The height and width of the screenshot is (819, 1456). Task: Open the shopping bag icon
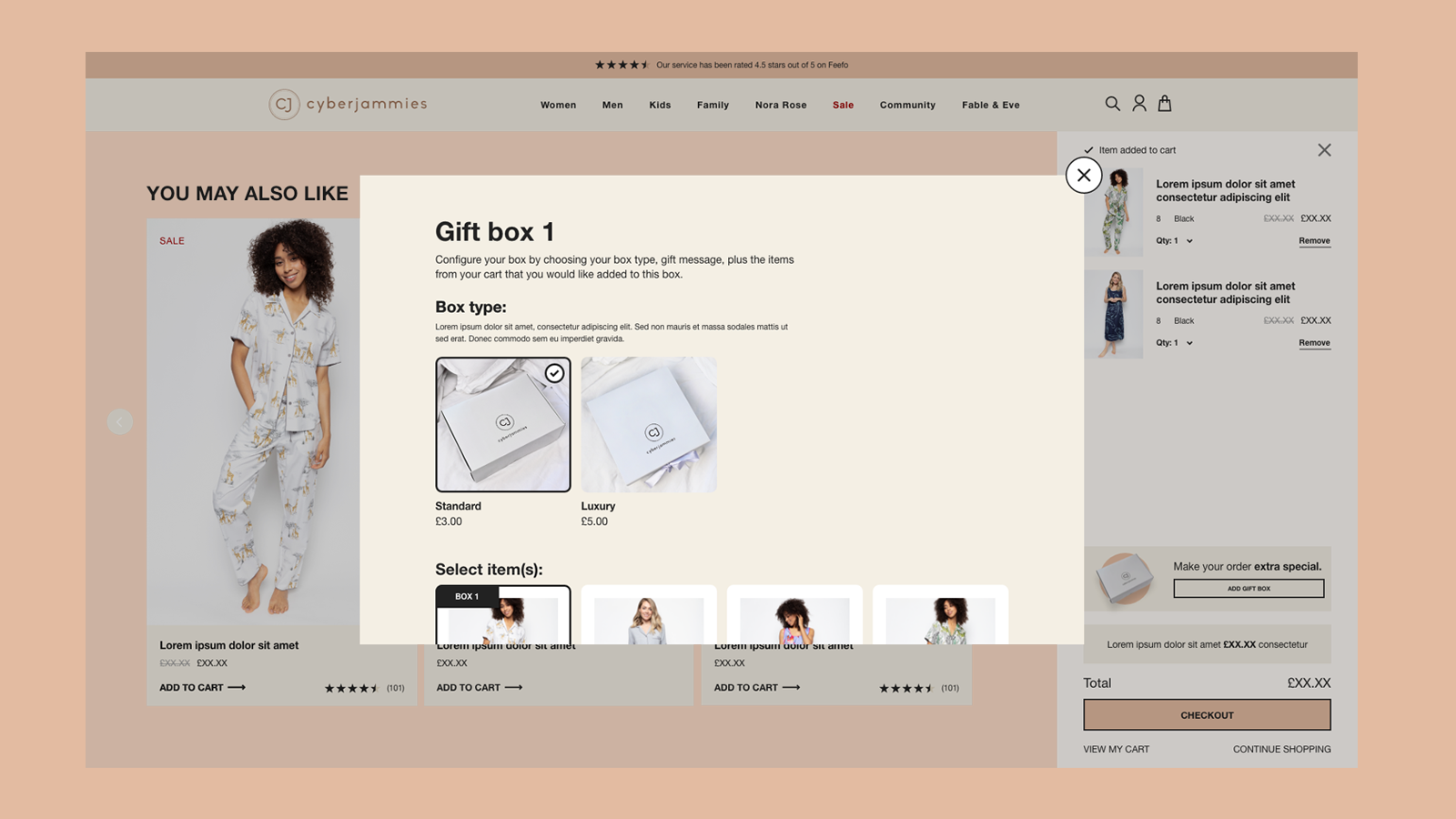(x=1164, y=104)
